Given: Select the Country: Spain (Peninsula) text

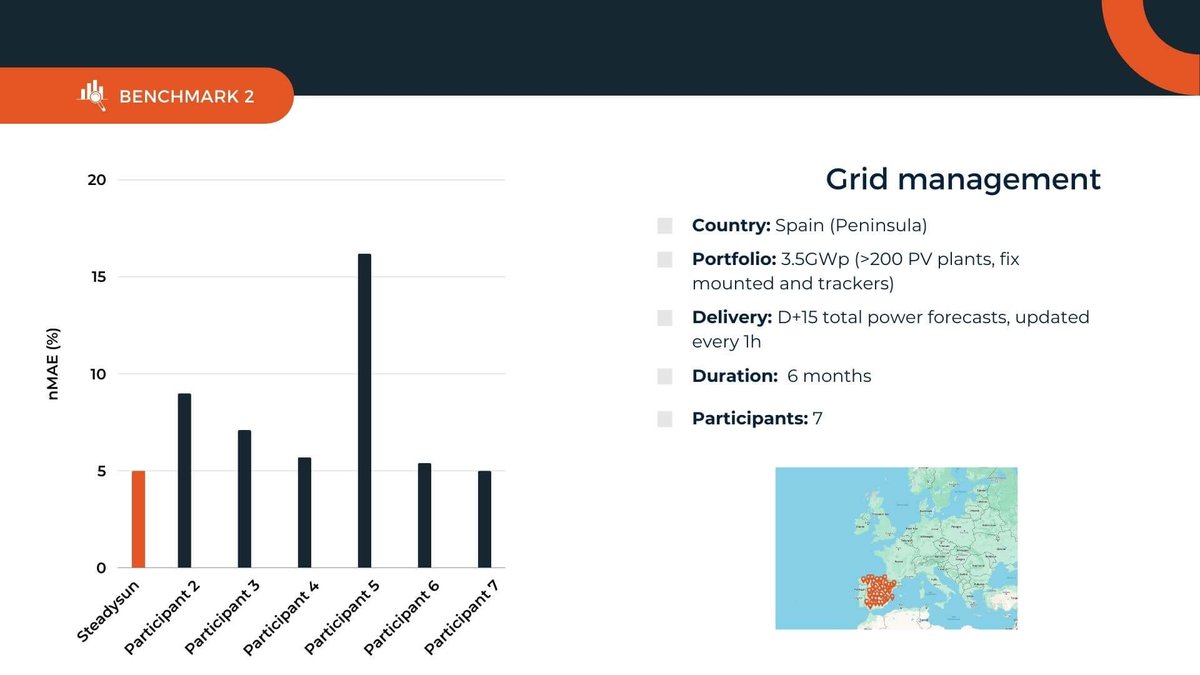Looking at the screenshot, I should [x=810, y=226].
